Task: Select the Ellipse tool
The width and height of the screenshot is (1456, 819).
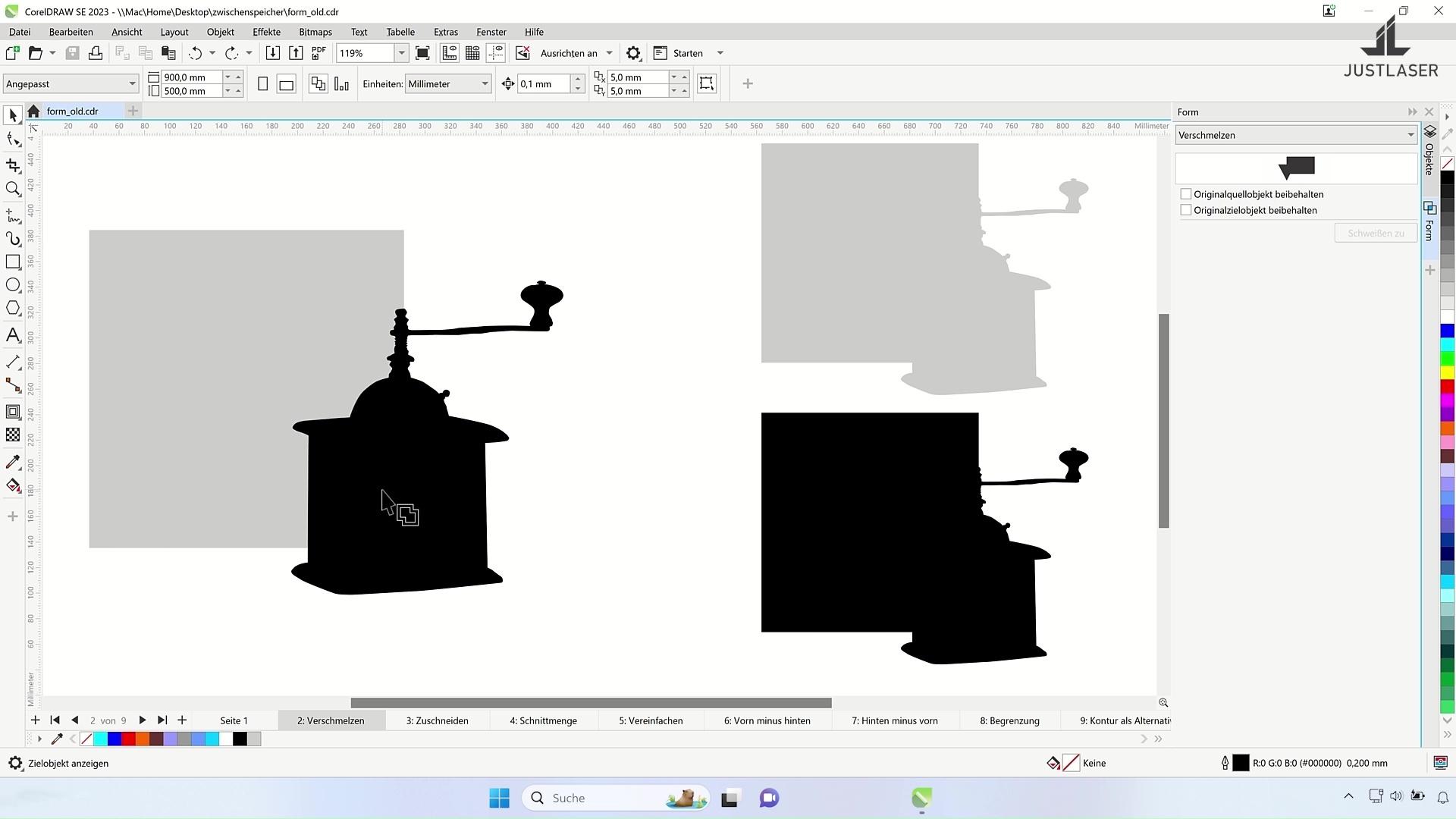Action: tap(13, 285)
